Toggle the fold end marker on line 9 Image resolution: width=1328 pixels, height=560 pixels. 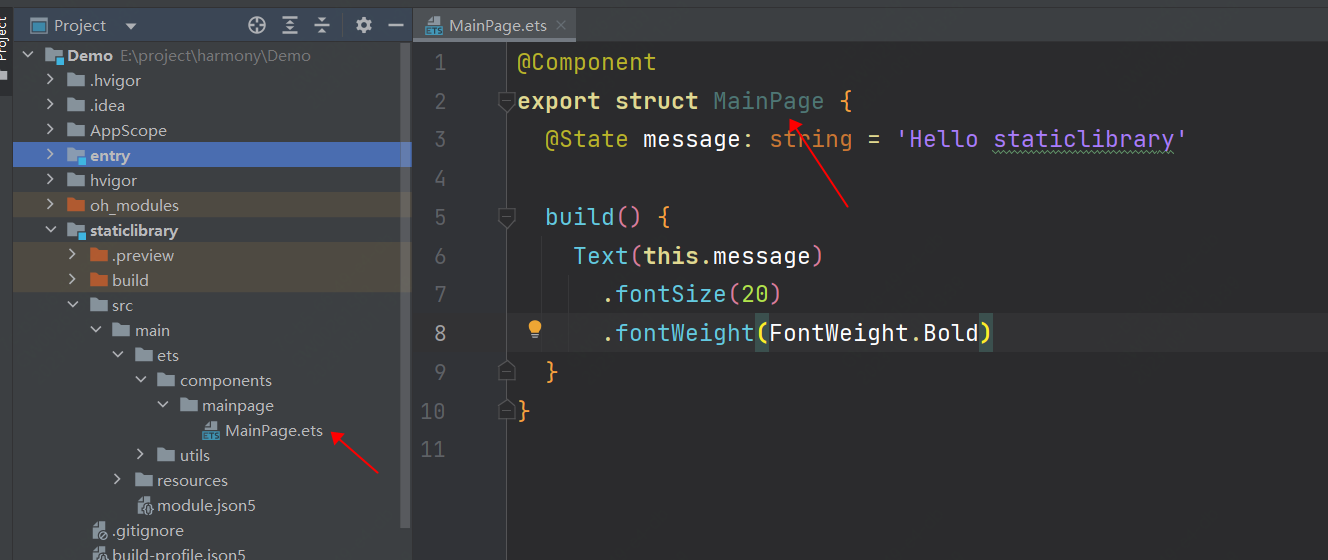[507, 371]
